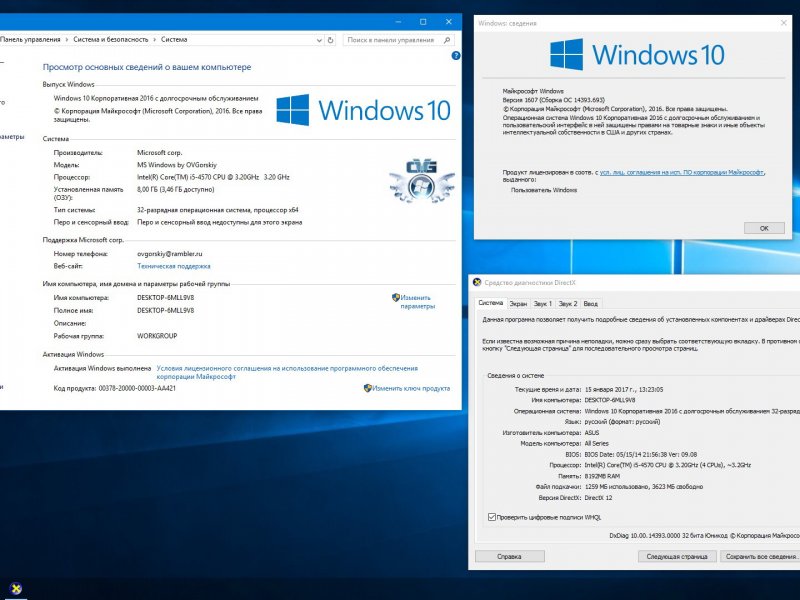Click the "Изменить ключ продукта" link
Image resolution: width=800 pixels, height=600 pixels.
411,388
